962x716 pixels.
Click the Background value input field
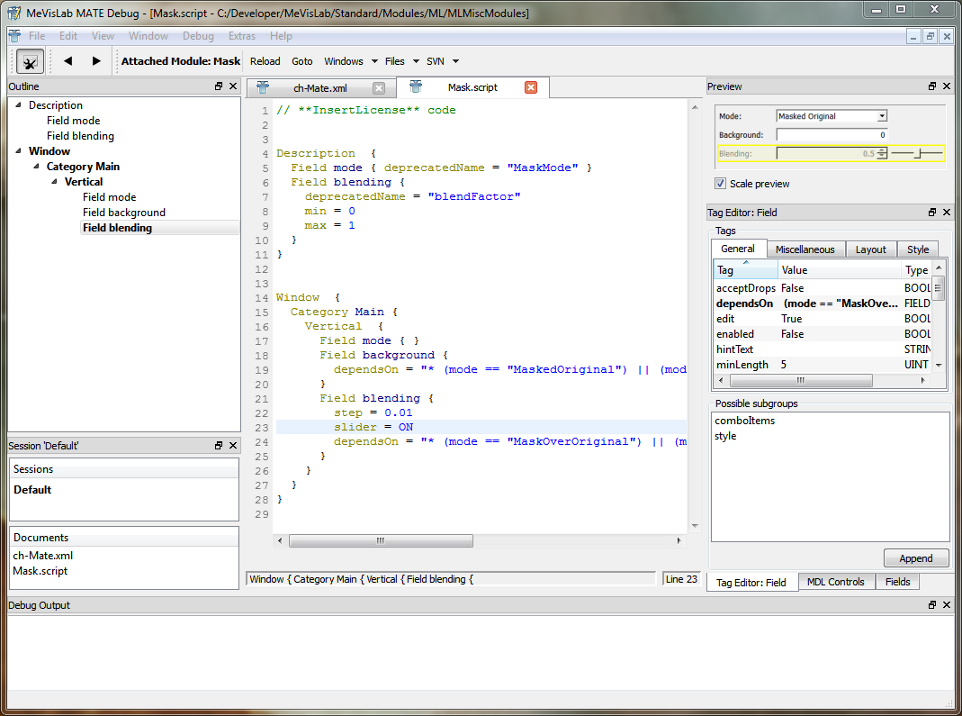[x=831, y=135]
